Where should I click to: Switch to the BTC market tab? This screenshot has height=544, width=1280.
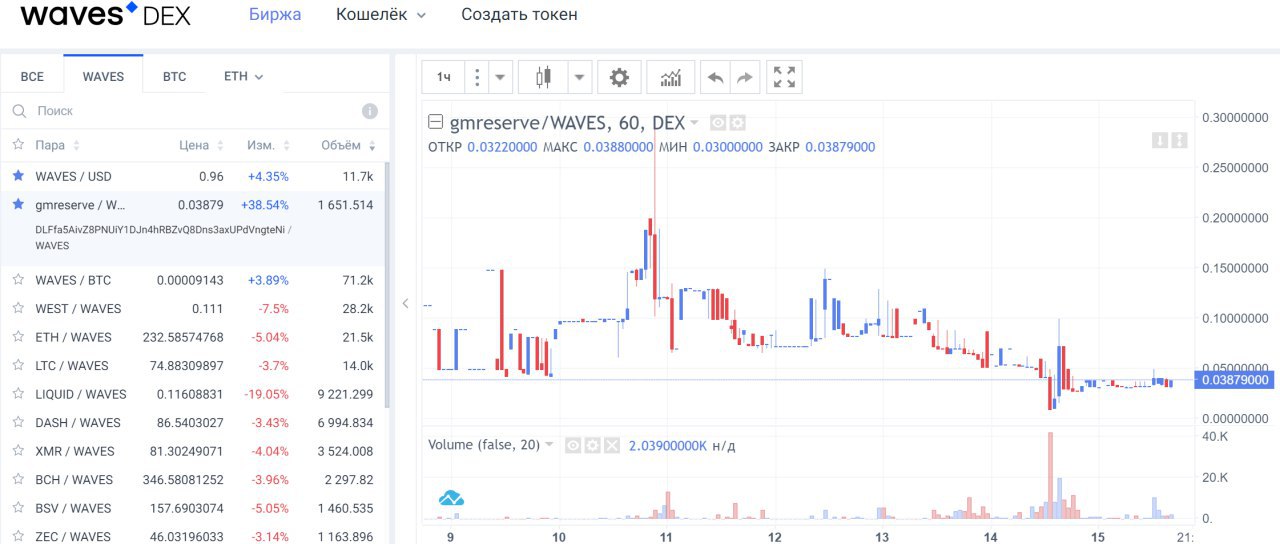tap(174, 76)
